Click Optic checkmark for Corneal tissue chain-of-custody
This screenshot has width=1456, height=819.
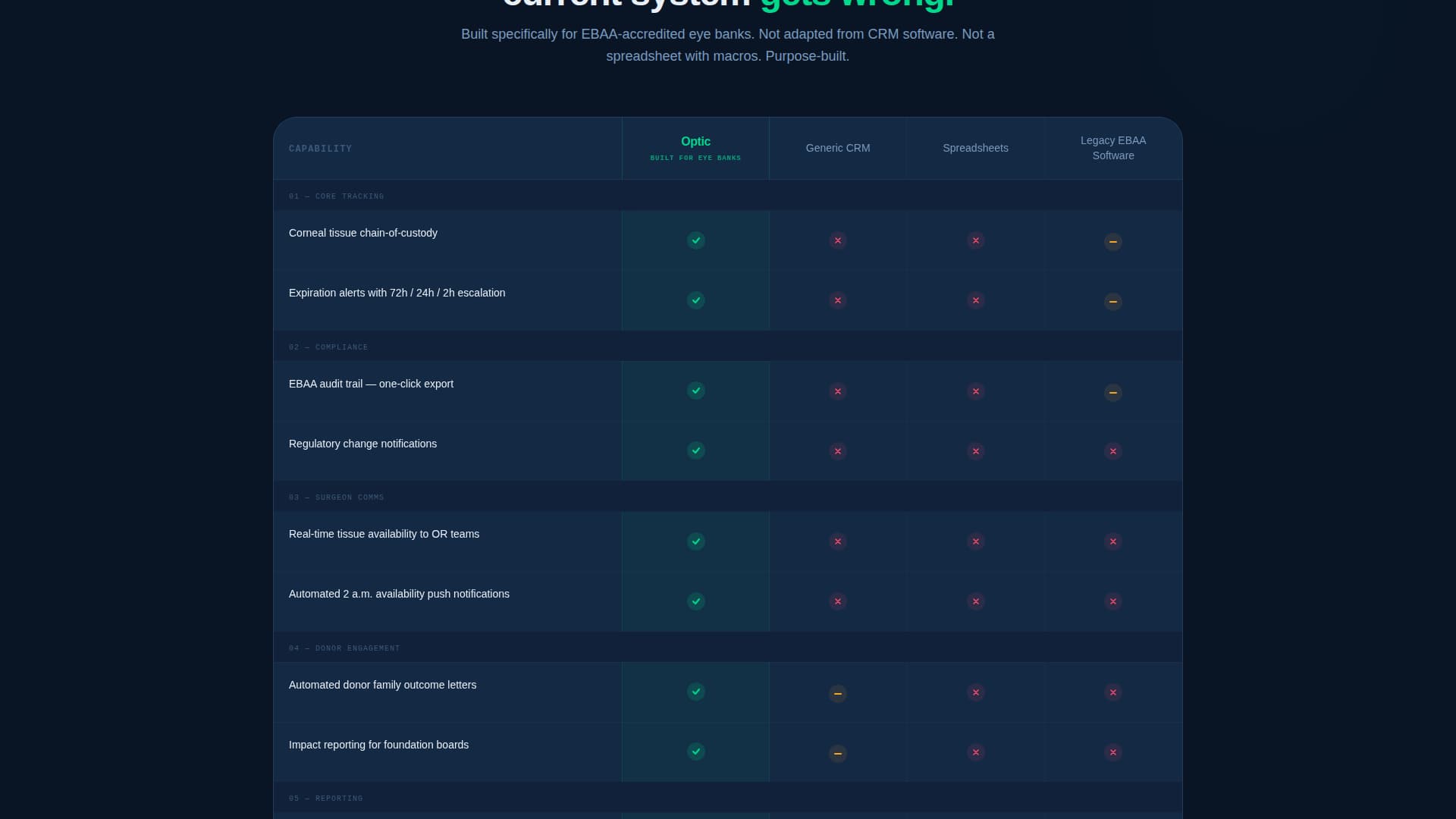point(695,240)
